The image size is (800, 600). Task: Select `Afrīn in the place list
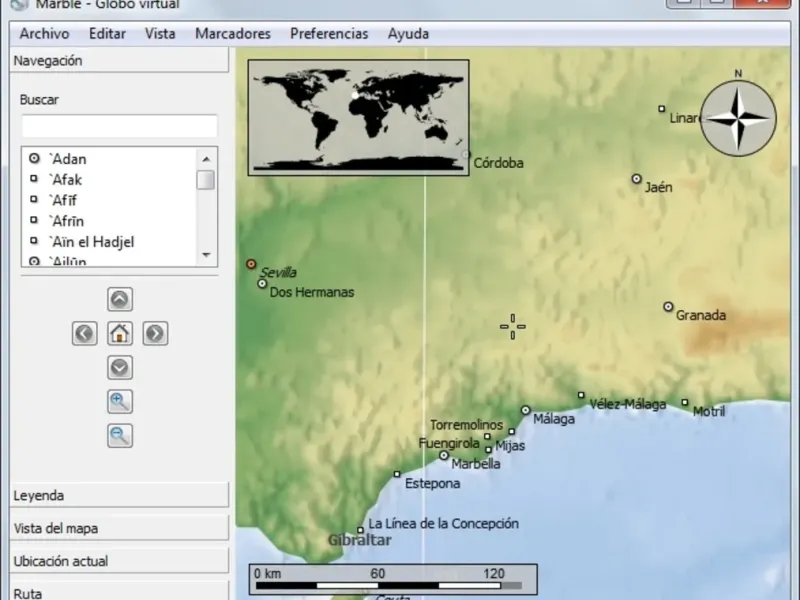pos(109,221)
